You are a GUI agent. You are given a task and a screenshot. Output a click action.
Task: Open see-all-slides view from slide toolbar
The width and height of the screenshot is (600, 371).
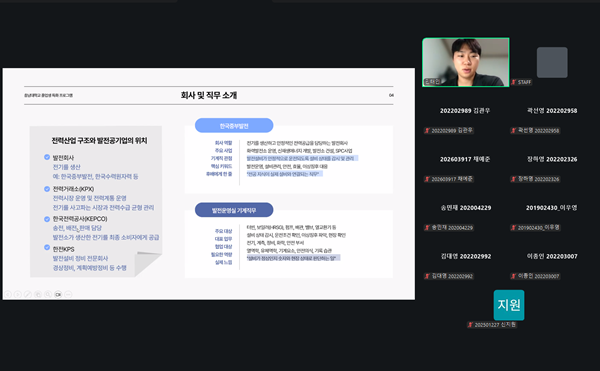pyautogui.click(x=38, y=295)
